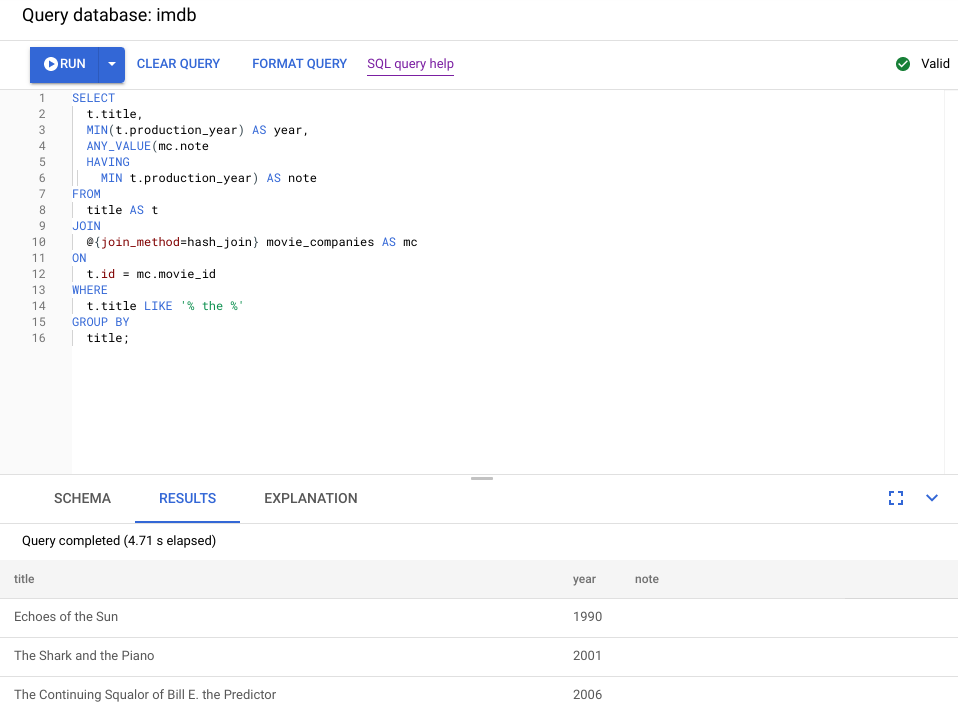Click the pane divider drag handle
The height and width of the screenshot is (709, 958).
coord(481,478)
